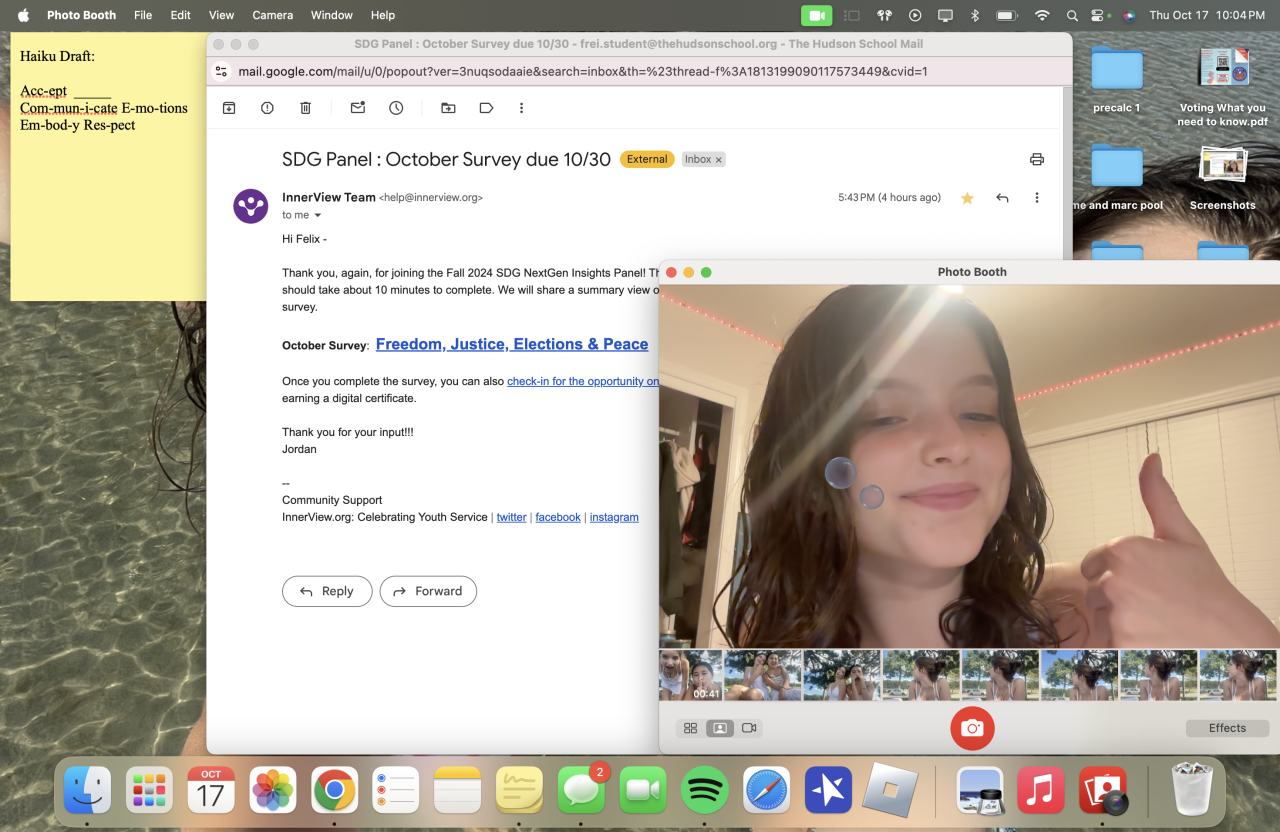This screenshot has height=832, width=1280.
Task: Remove the Inbox label from email
Action: (718, 160)
